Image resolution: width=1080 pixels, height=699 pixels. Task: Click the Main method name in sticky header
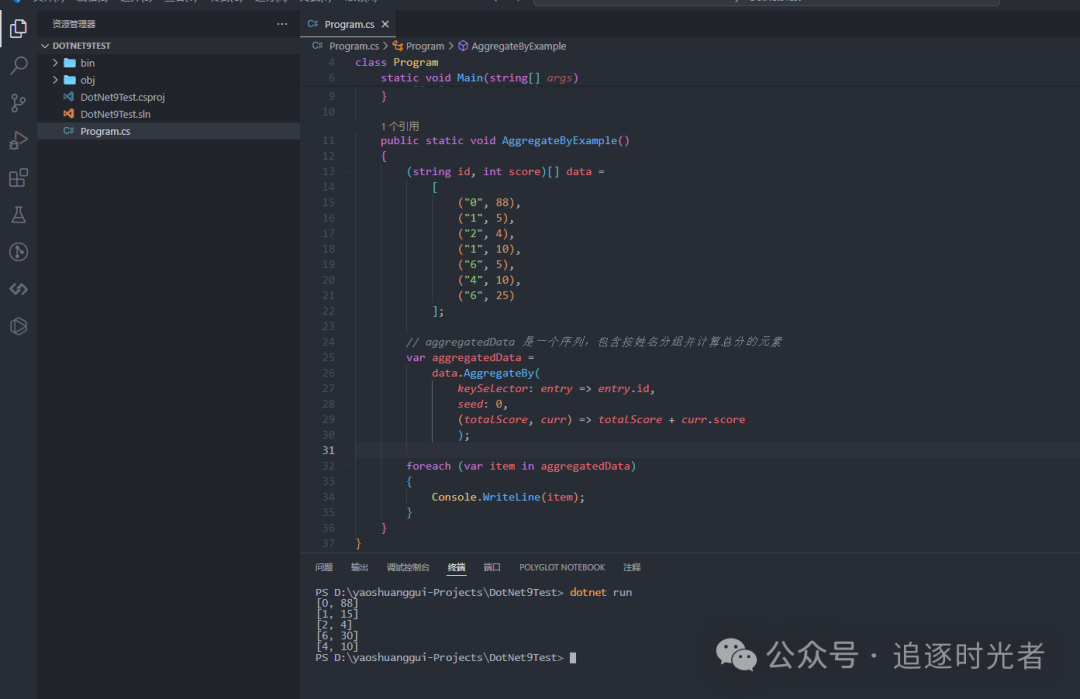point(470,78)
